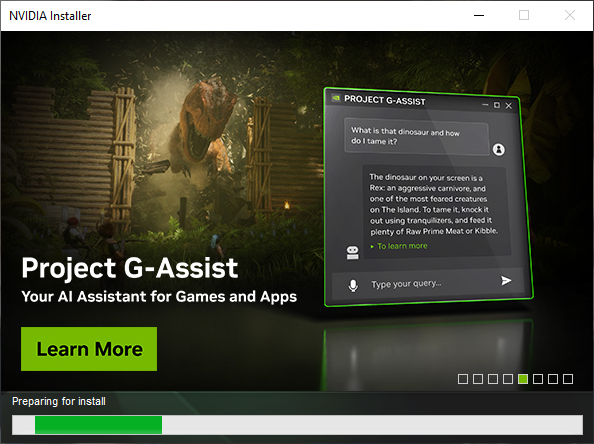The image size is (594, 444).
Task: Click the Project G-Assist headline text
Action: tap(130, 268)
